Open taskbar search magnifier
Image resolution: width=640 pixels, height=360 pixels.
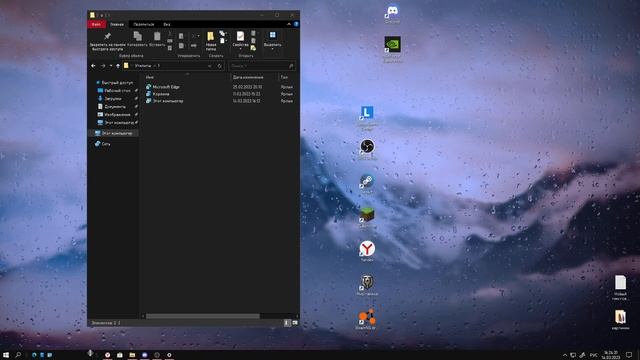point(18,355)
